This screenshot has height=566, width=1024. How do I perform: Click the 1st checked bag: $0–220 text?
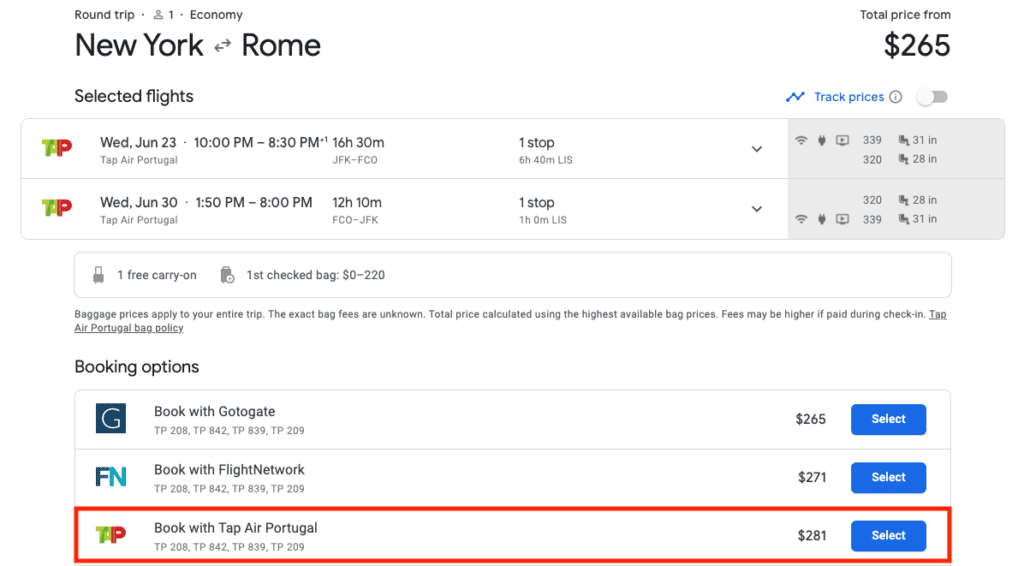pyautogui.click(x=315, y=275)
